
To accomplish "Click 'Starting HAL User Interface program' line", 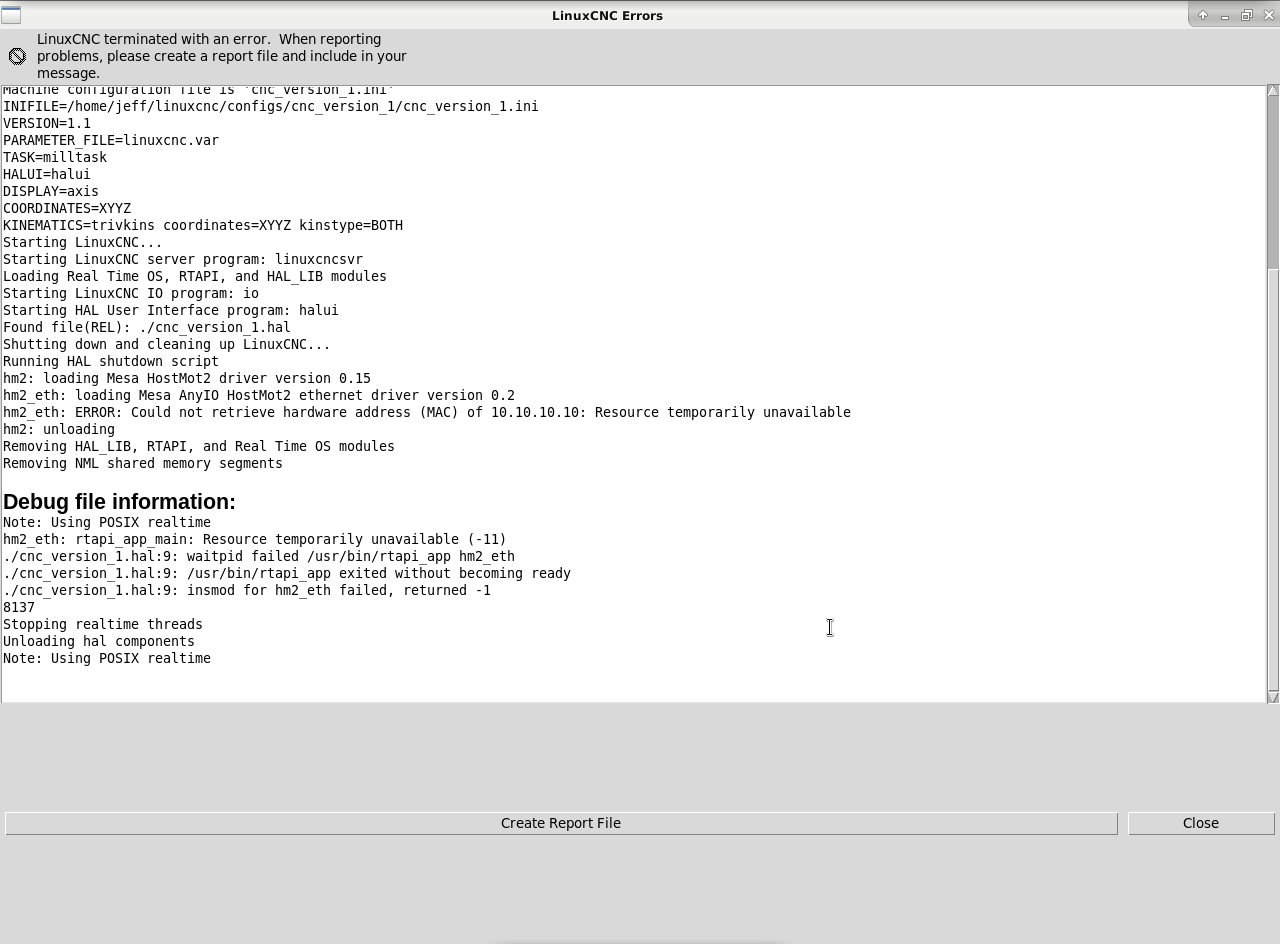I will point(171,310).
